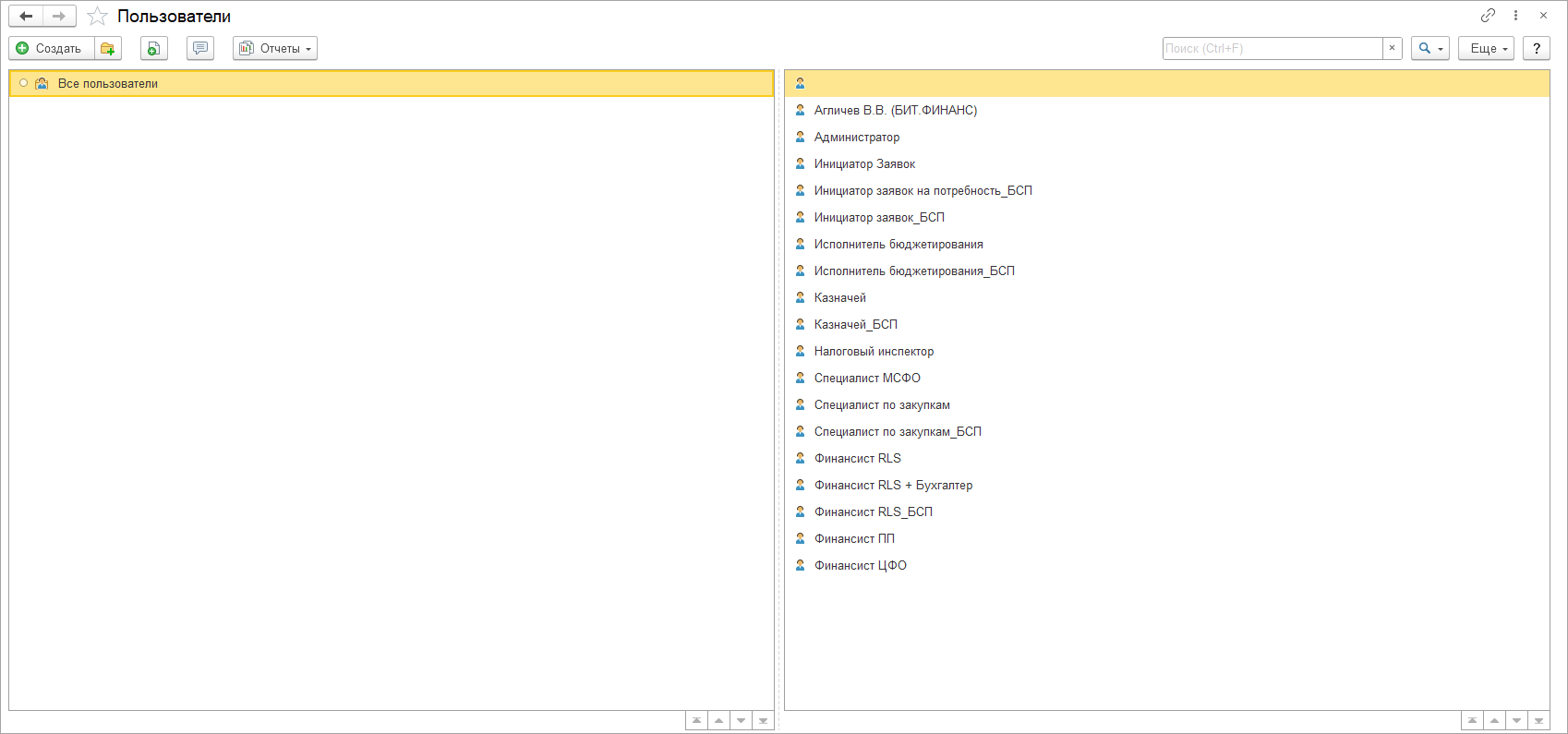Select the Налоговый инспектор user

click(x=1167, y=351)
